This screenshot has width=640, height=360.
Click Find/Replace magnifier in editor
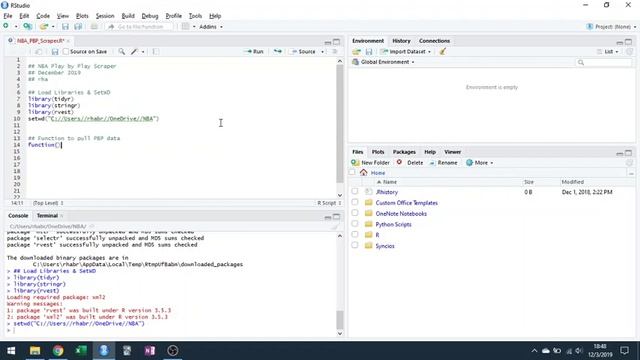point(122,52)
